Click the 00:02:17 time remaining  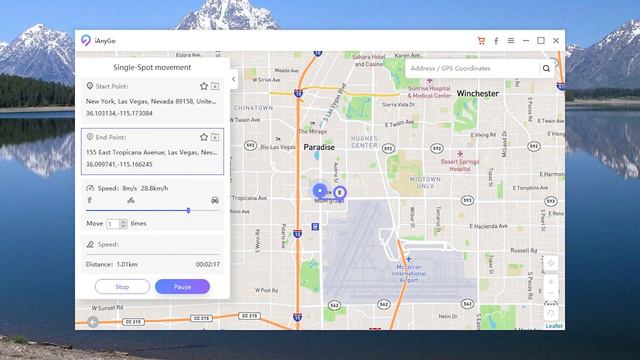pyautogui.click(x=208, y=264)
